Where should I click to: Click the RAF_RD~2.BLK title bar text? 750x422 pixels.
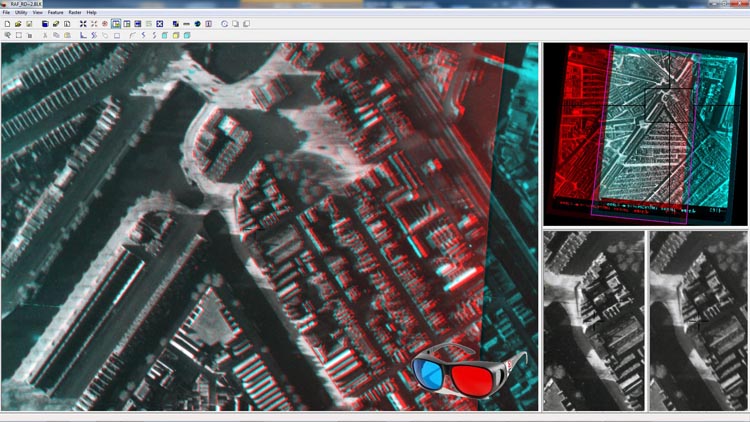coord(26,4)
